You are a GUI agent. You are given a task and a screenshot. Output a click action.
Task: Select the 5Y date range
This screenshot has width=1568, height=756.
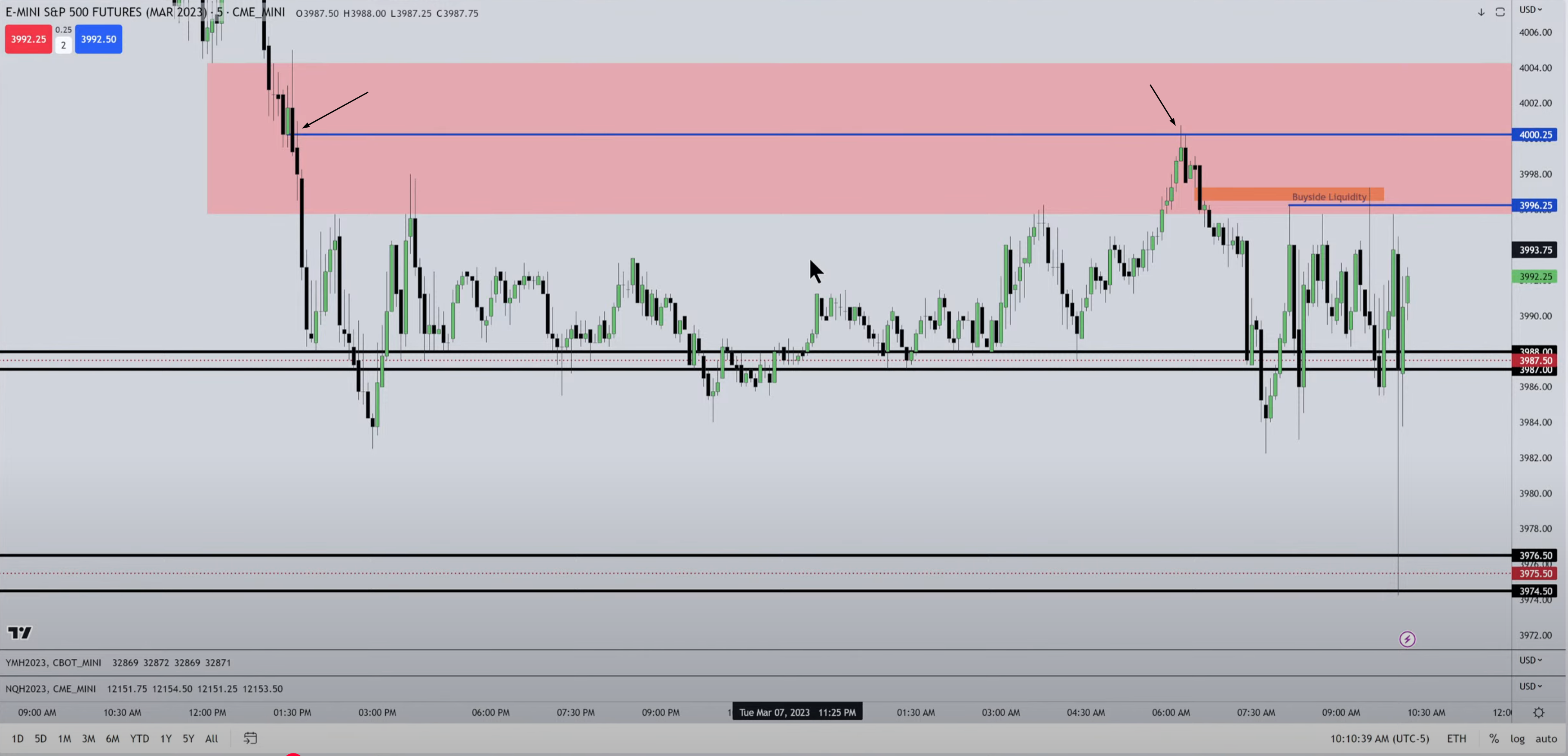[189, 738]
